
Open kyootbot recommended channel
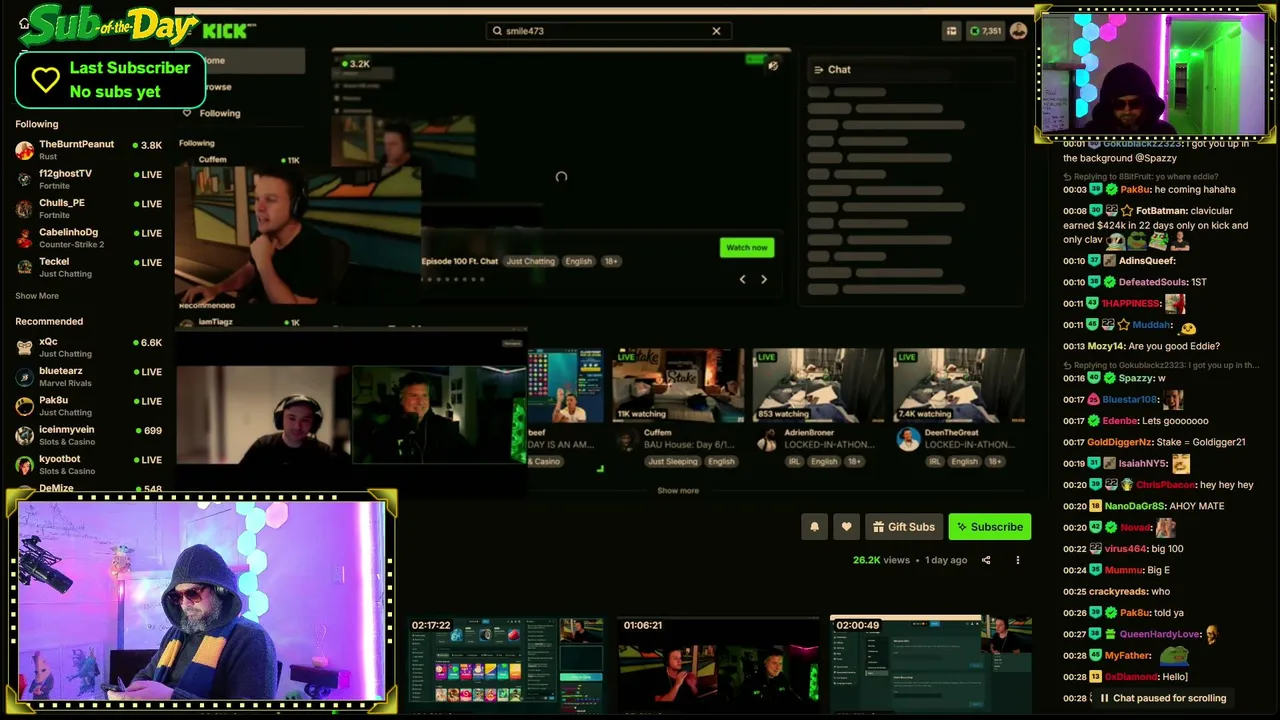click(88, 464)
